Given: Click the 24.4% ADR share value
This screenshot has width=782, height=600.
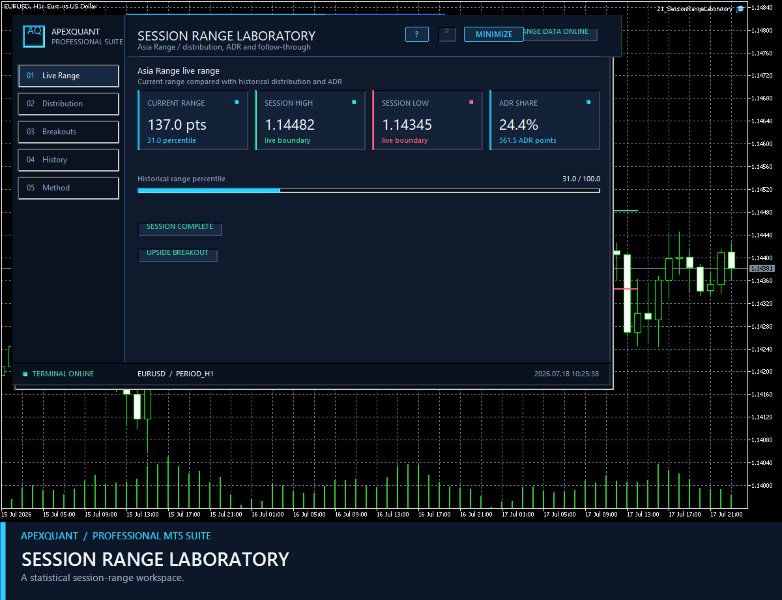Looking at the screenshot, I should pyautogui.click(x=519, y=125).
